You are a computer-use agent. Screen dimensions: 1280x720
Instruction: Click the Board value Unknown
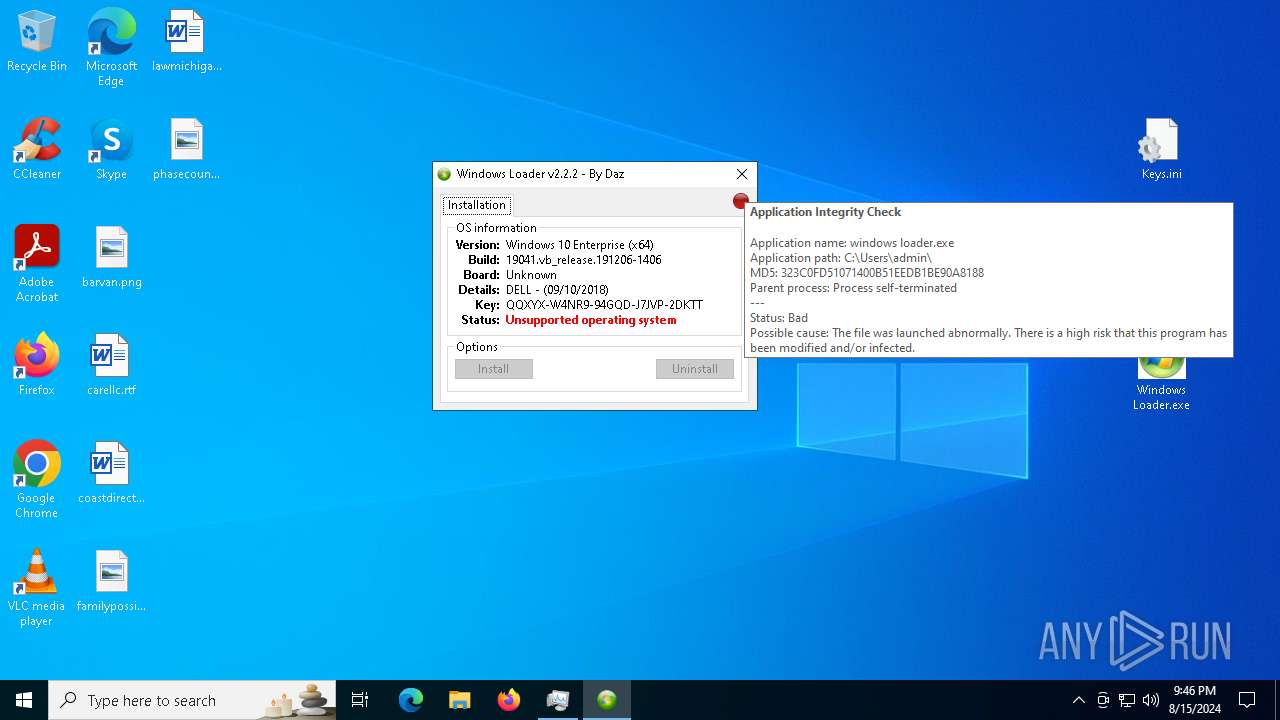click(531, 275)
